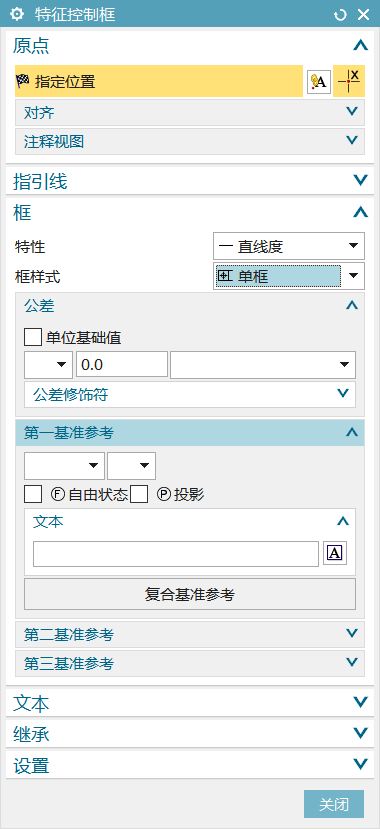
Task: Click the 关闭 button
Action: click(x=334, y=805)
